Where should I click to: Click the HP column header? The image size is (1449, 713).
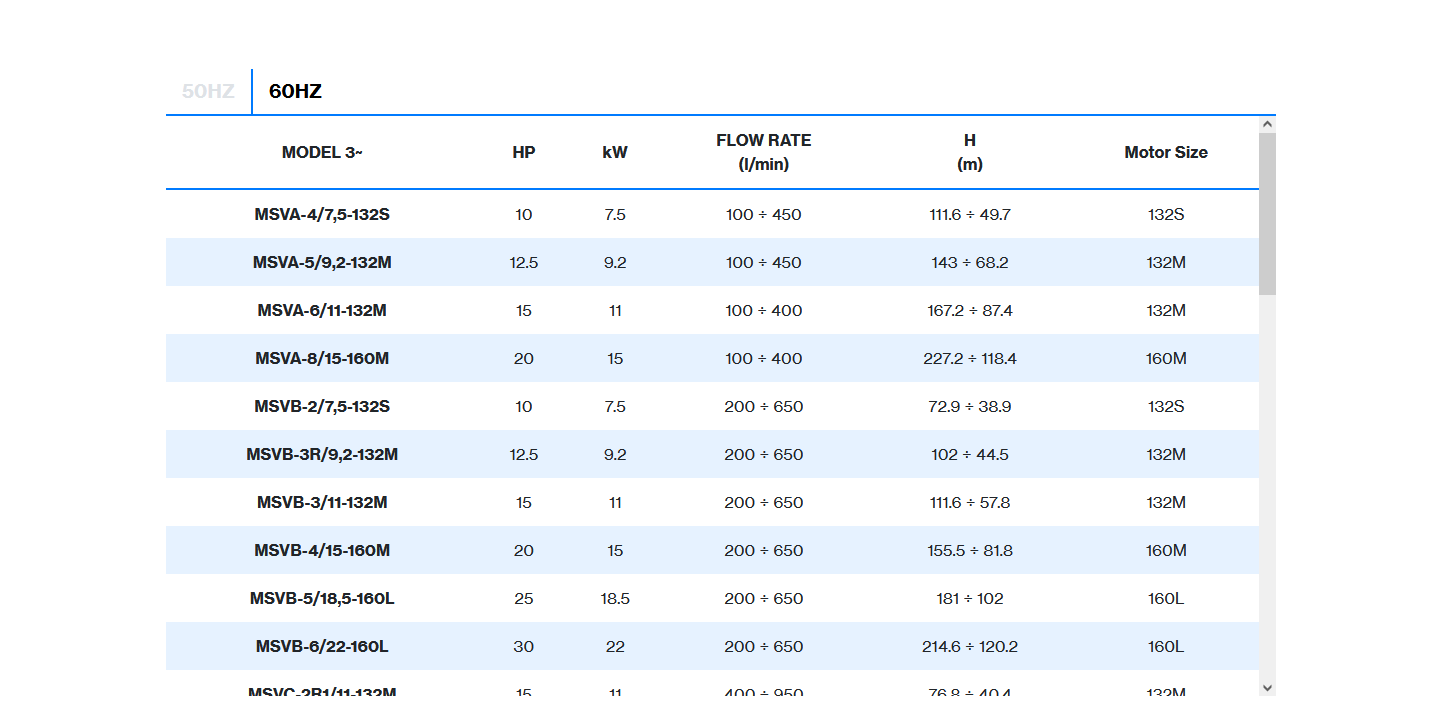point(523,152)
